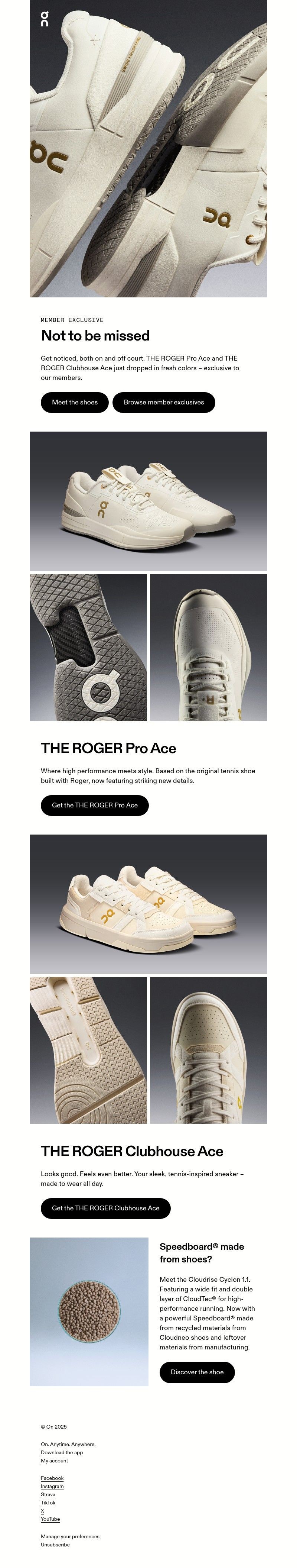View the Clubhouse Ace laces top photo
Image resolution: width=297 pixels, height=1568 pixels.
pyautogui.click(x=208, y=1051)
